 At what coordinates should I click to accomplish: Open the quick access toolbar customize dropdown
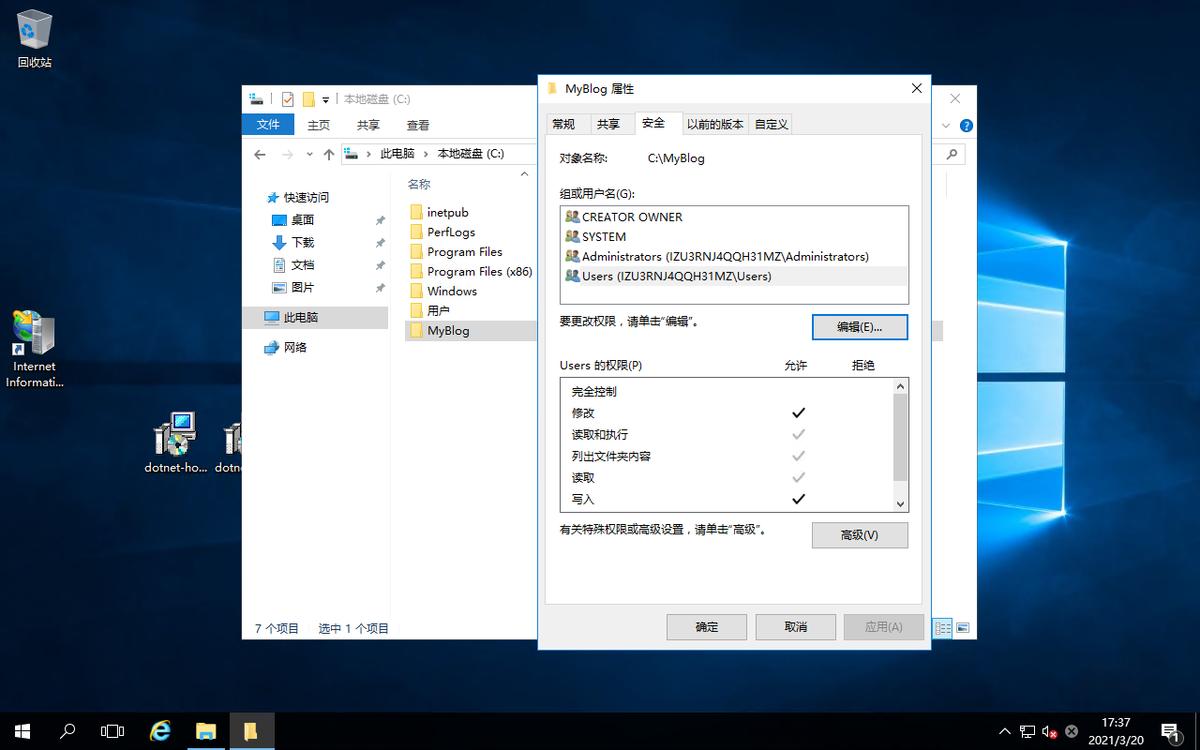pyautogui.click(x=326, y=100)
